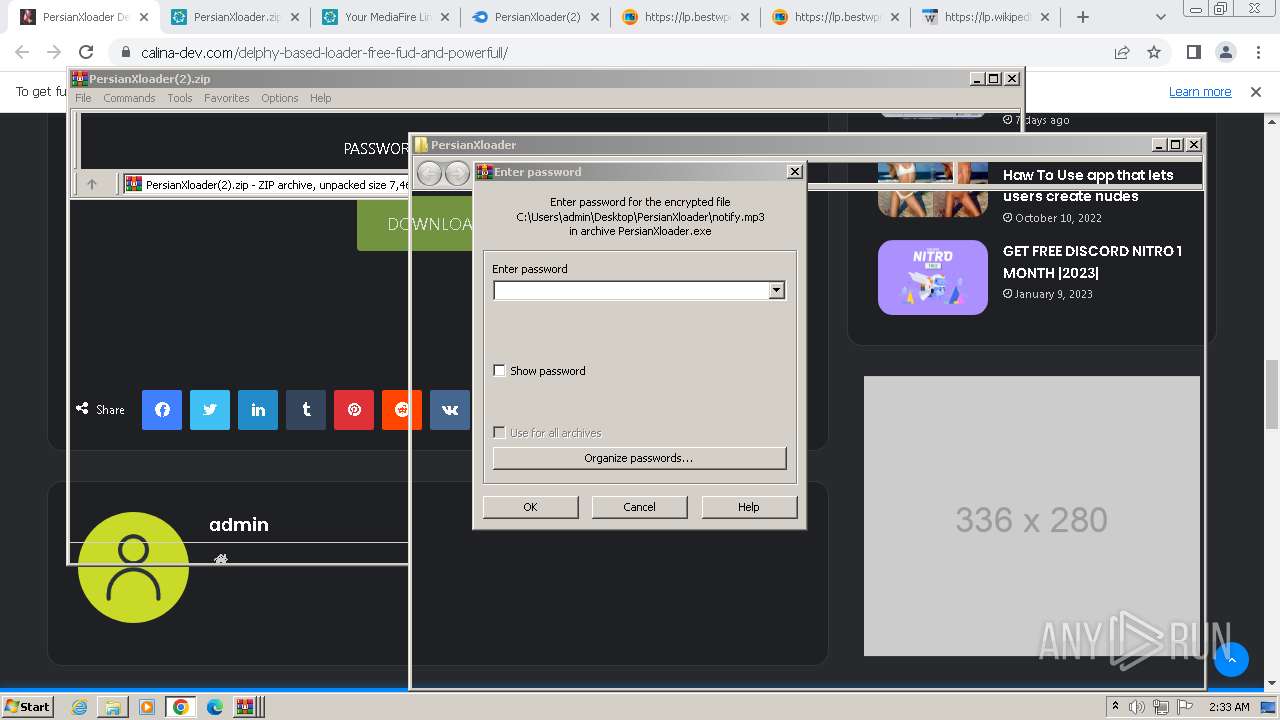Share the post on VK
The image size is (1280, 720).
pos(450,410)
